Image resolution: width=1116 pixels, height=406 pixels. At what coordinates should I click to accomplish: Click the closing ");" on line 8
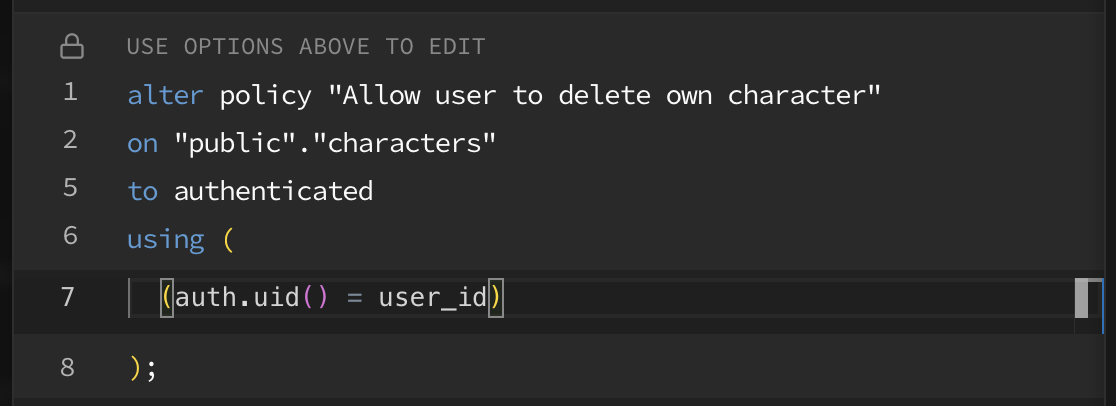pos(143,368)
